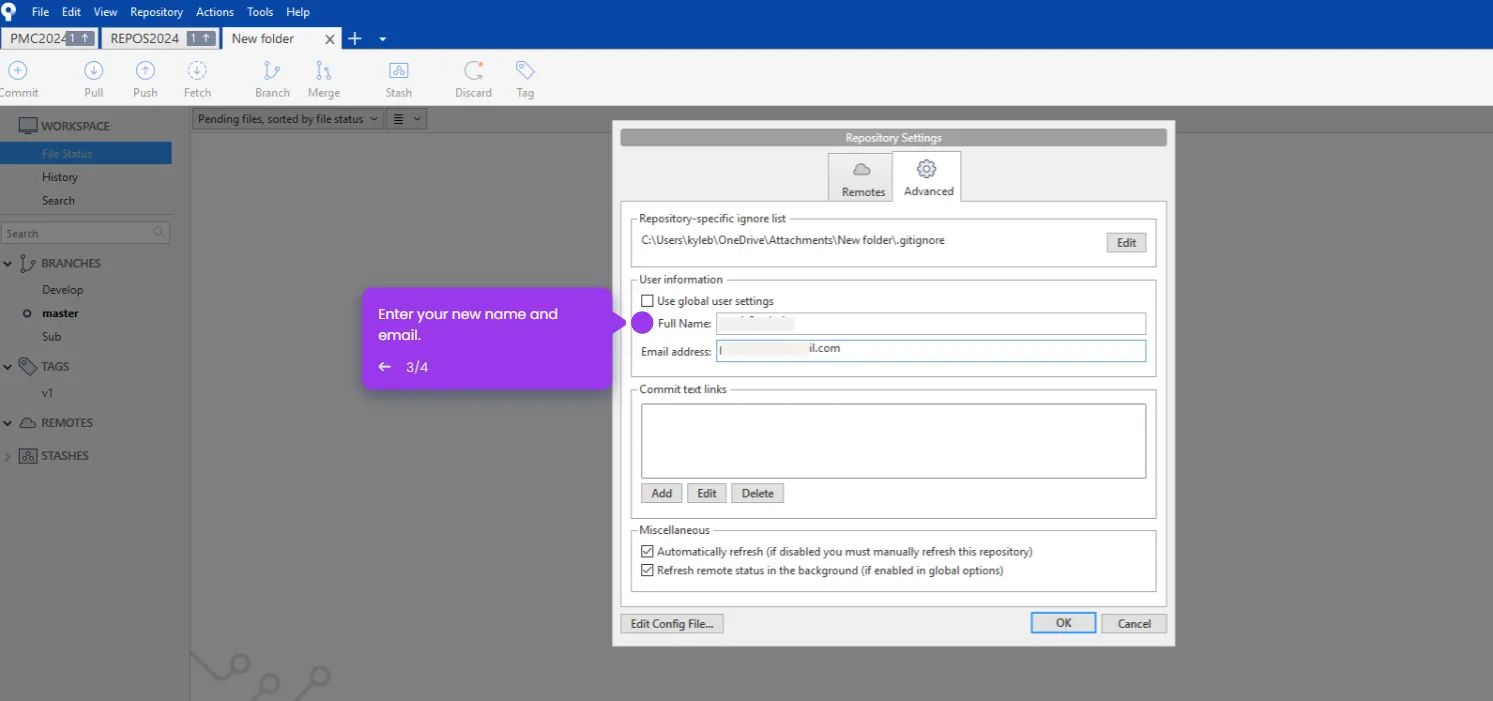Click Edit under Commit text links
This screenshot has height=701, width=1493.
[x=707, y=493]
